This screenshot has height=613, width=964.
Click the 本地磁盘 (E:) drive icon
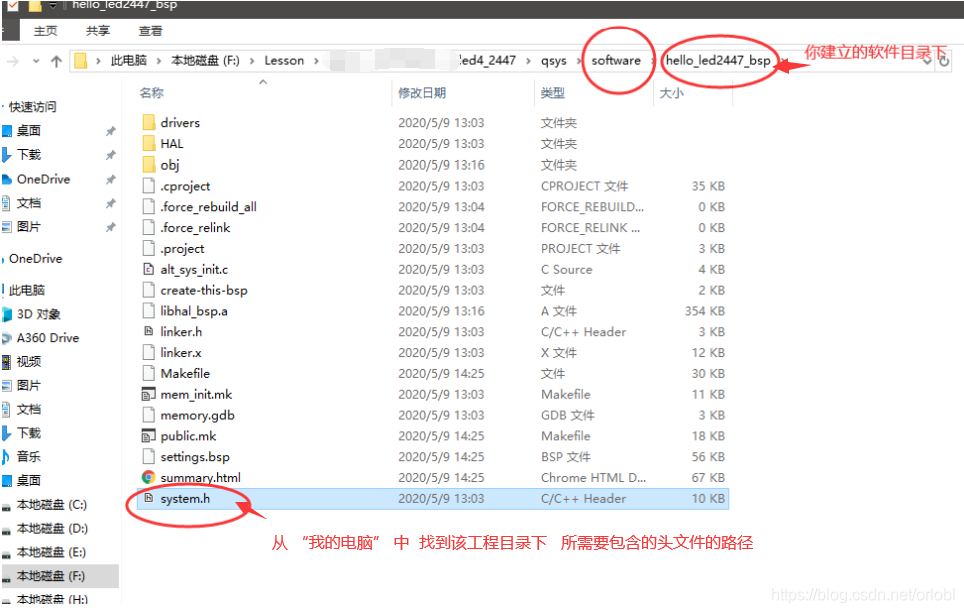coord(7,553)
